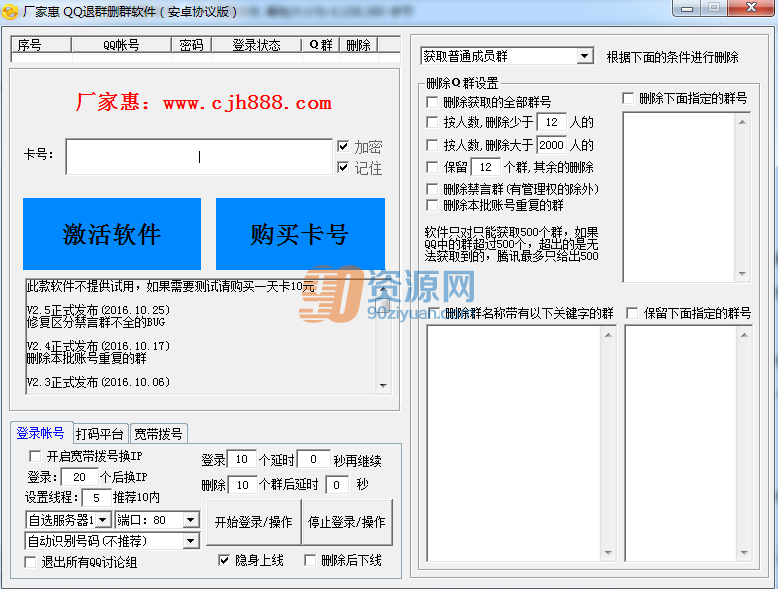Click the 密码 column header
Screen dimensions: 778x589
click(192, 45)
